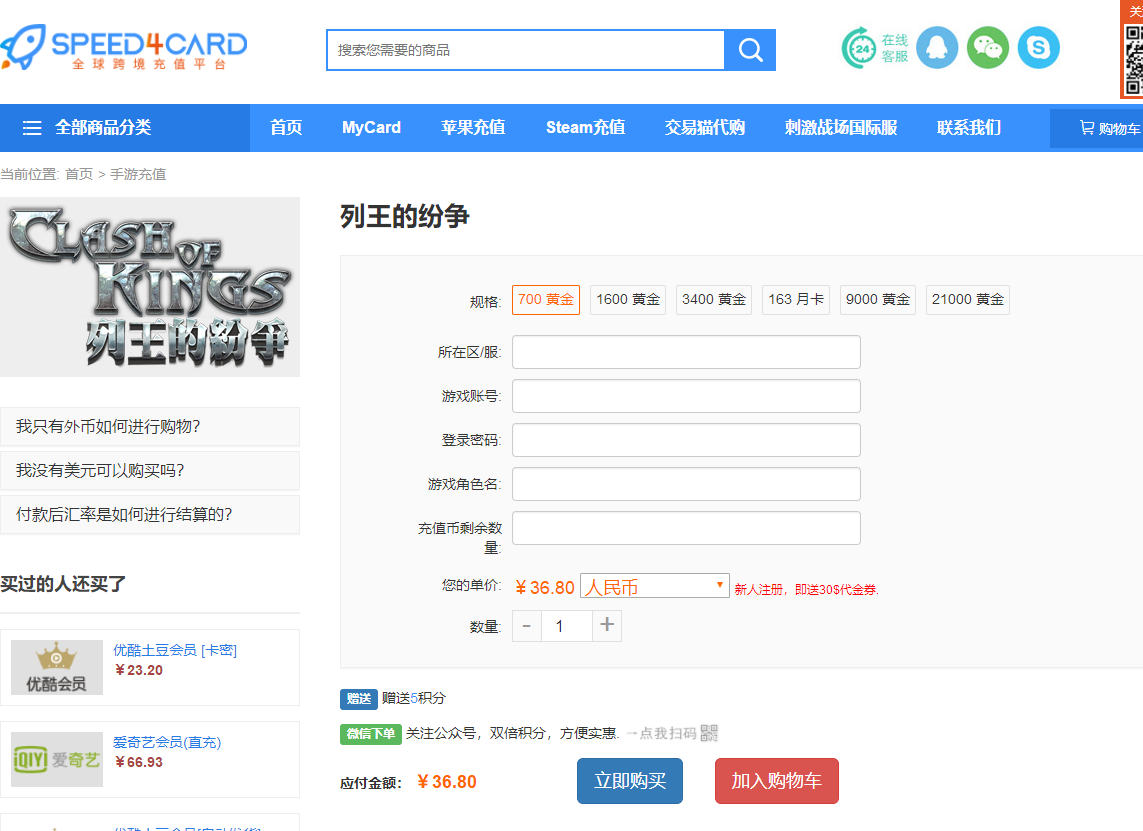Click the ￥36.80 unit price

(545, 588)
